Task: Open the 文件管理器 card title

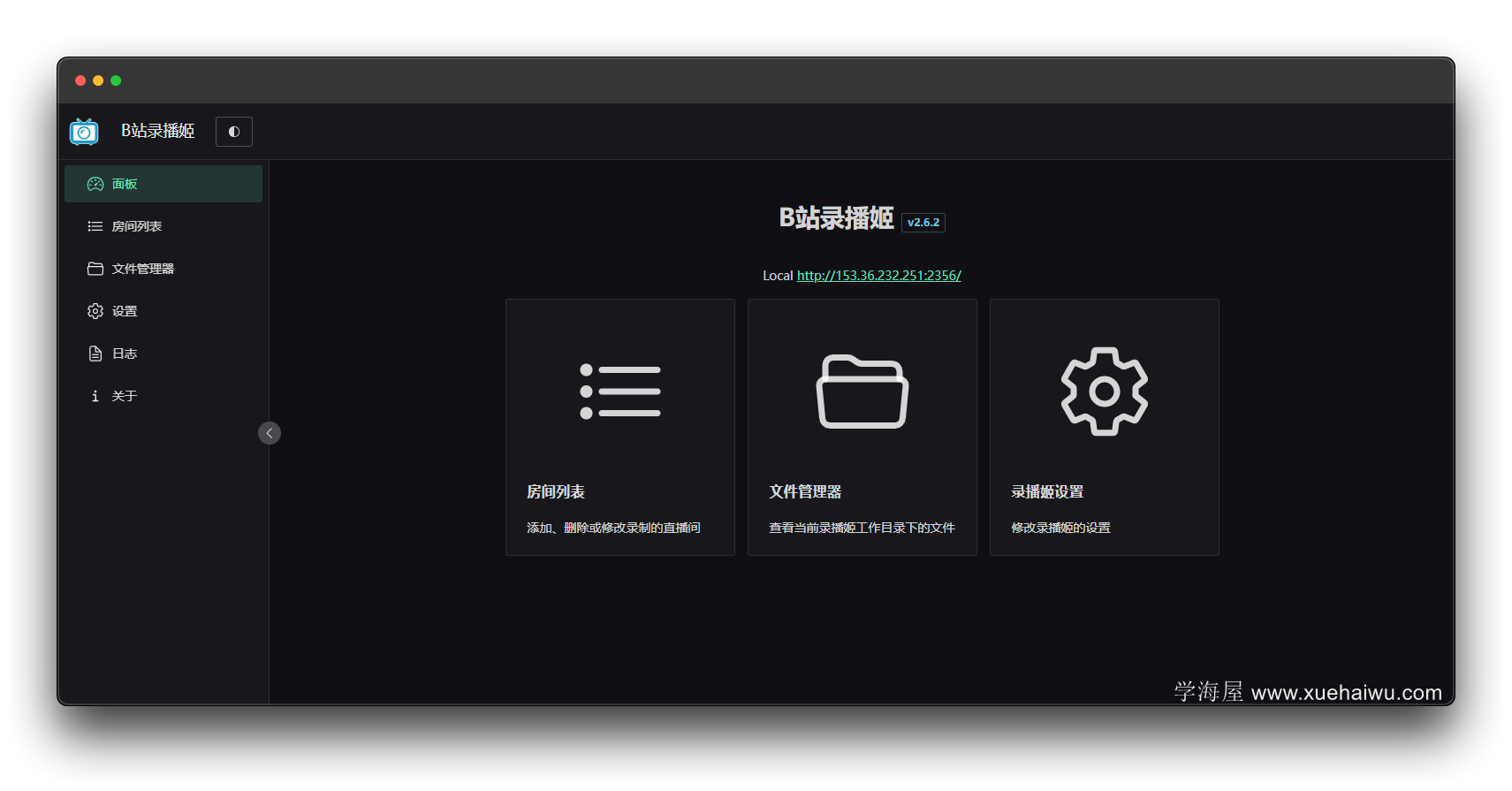Action: (805, 491)
